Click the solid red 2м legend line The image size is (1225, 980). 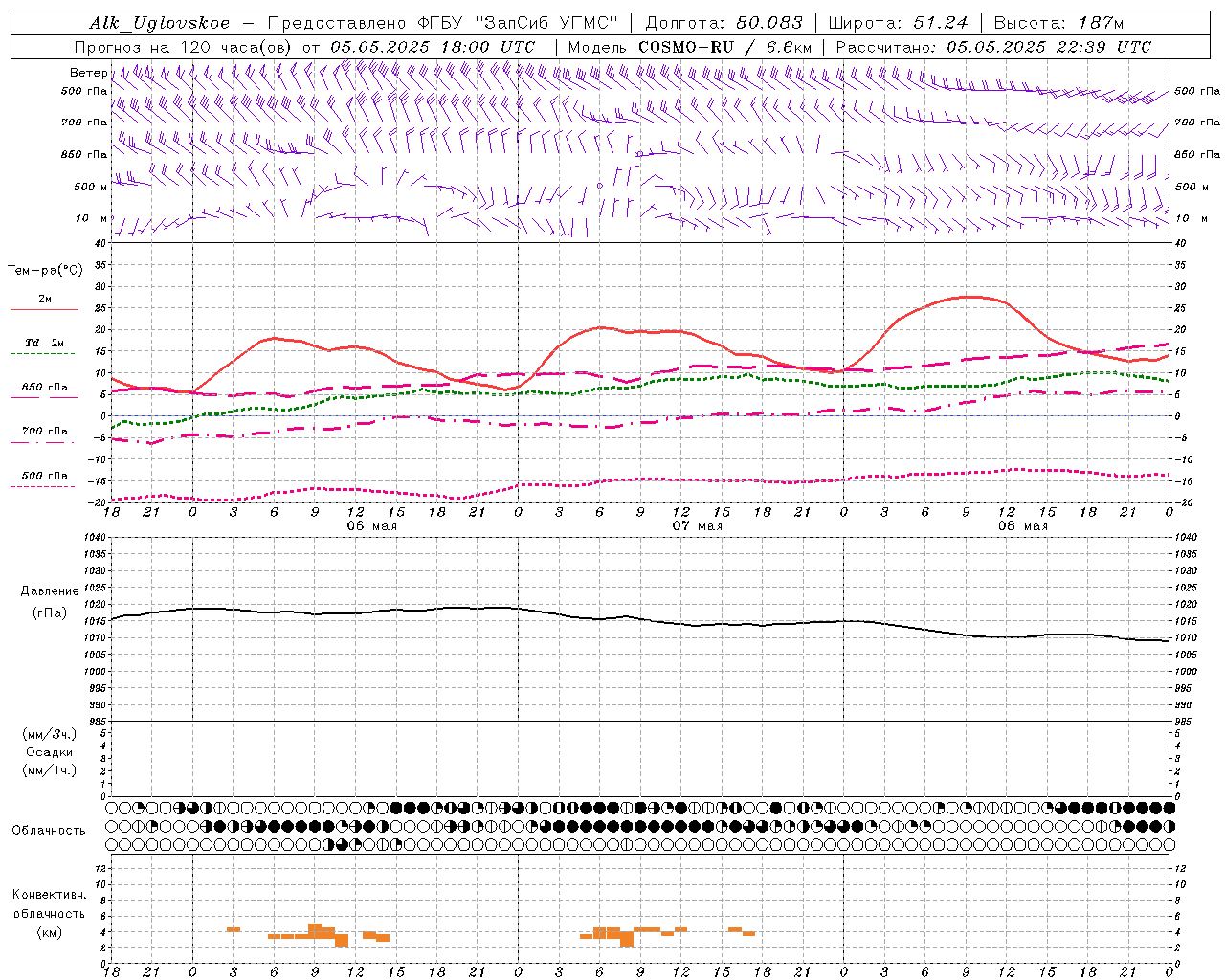point(44,310)
